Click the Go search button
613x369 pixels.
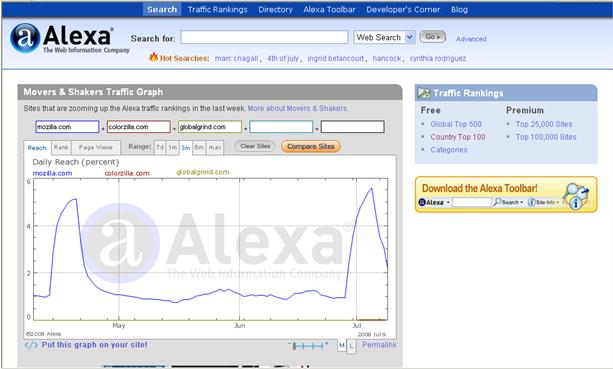tap(432, 37)
